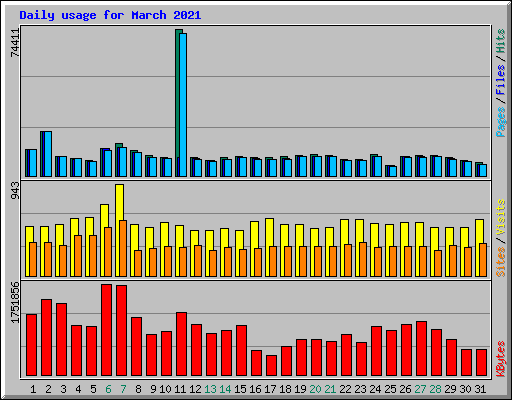Click the orange sites bar for day 23

(x=363, y=259)
